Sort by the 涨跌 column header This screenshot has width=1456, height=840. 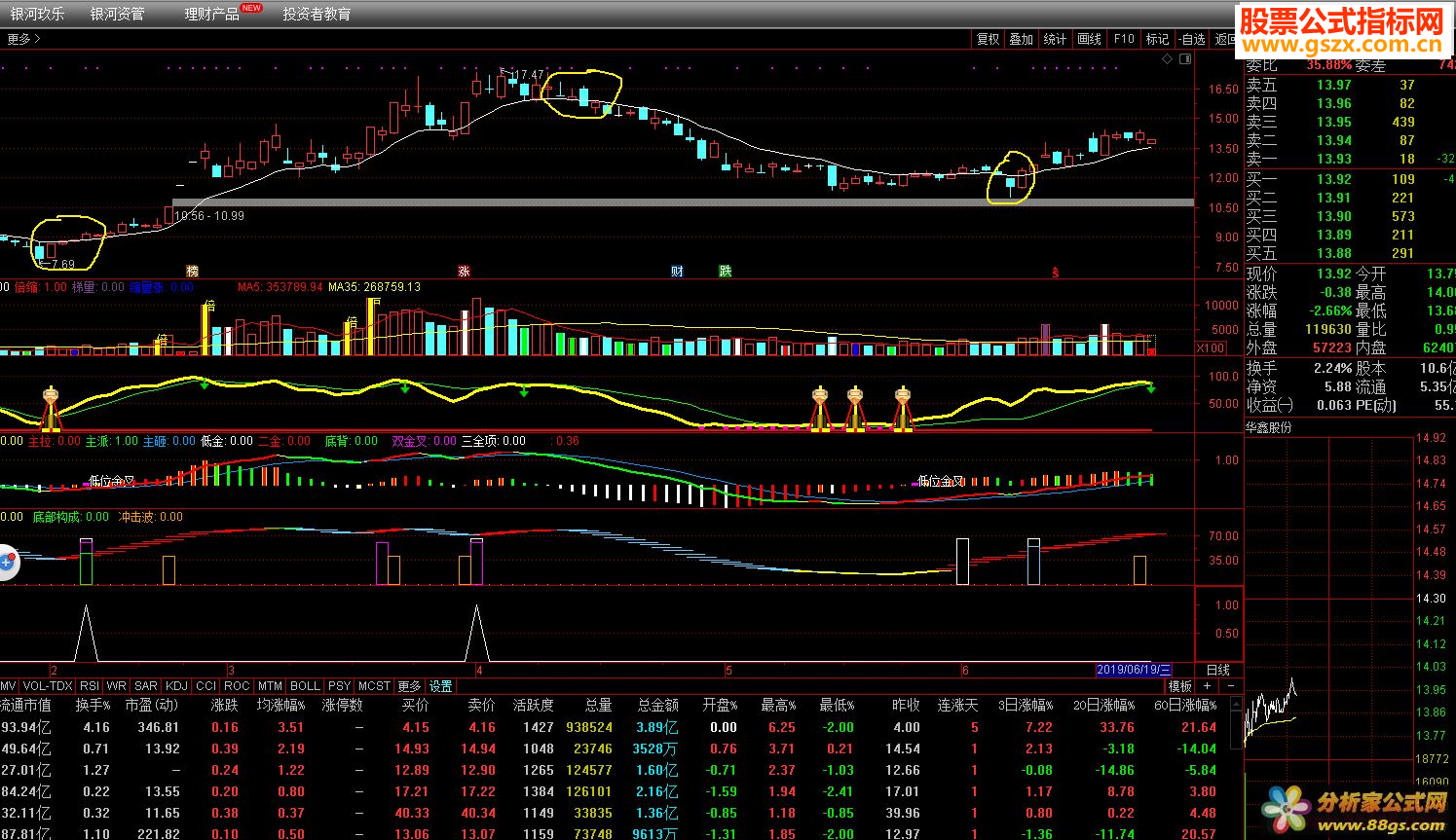pos(224,705)
